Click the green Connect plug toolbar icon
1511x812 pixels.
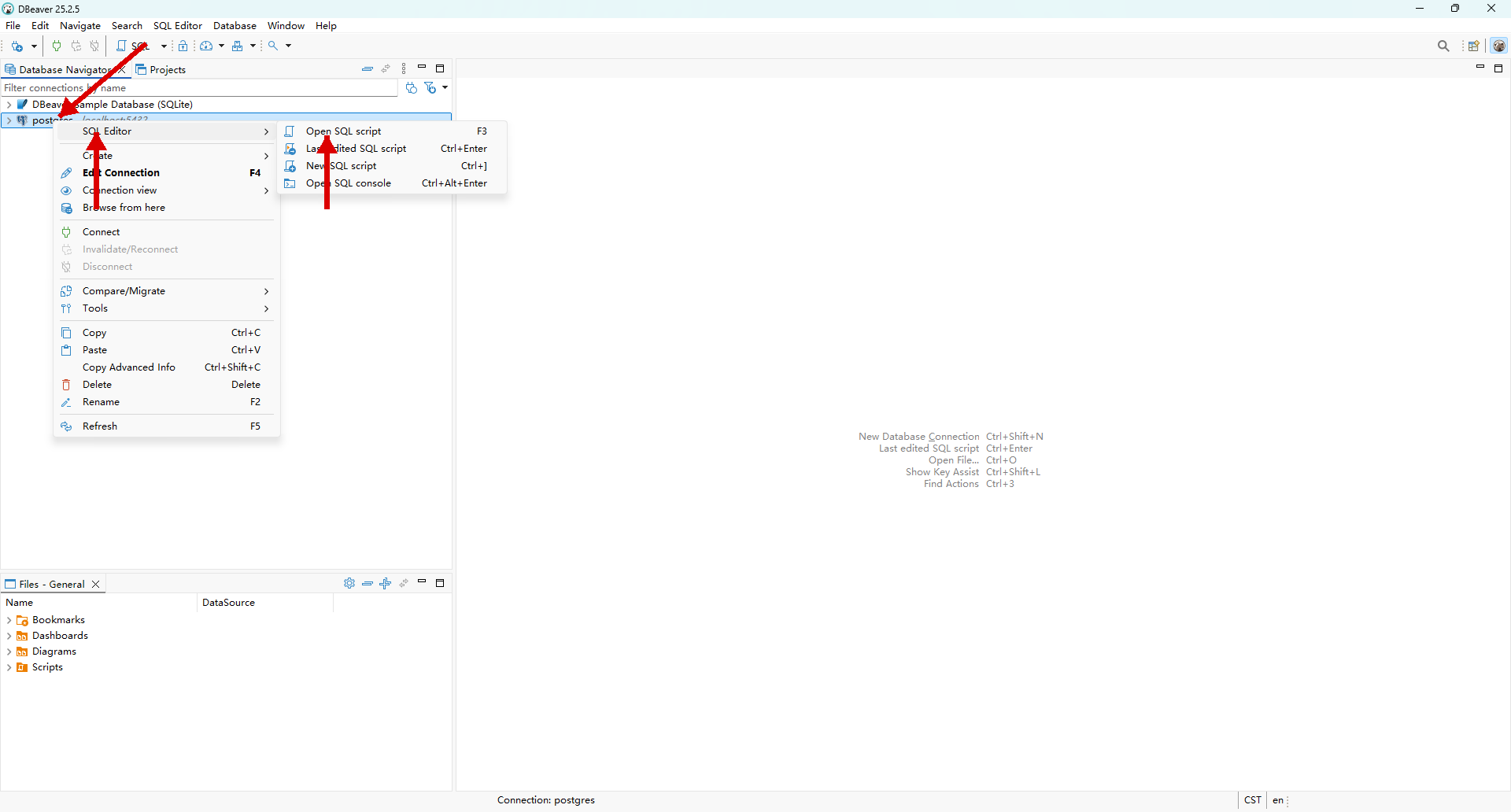pyautogui.click(x=57, y=46)
